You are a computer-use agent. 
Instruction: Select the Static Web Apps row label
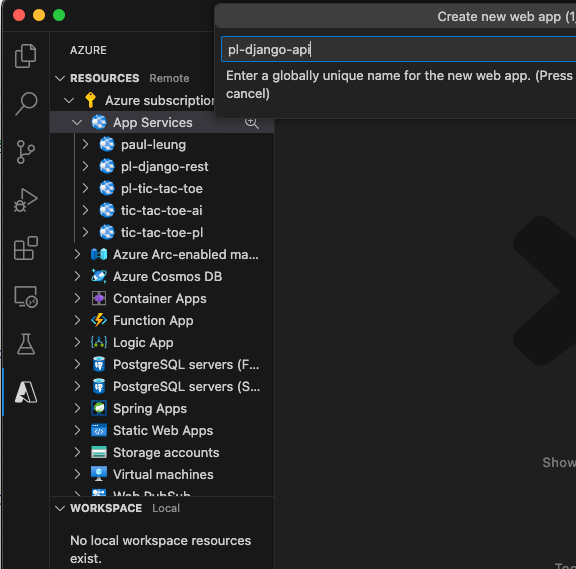[163, 431]
